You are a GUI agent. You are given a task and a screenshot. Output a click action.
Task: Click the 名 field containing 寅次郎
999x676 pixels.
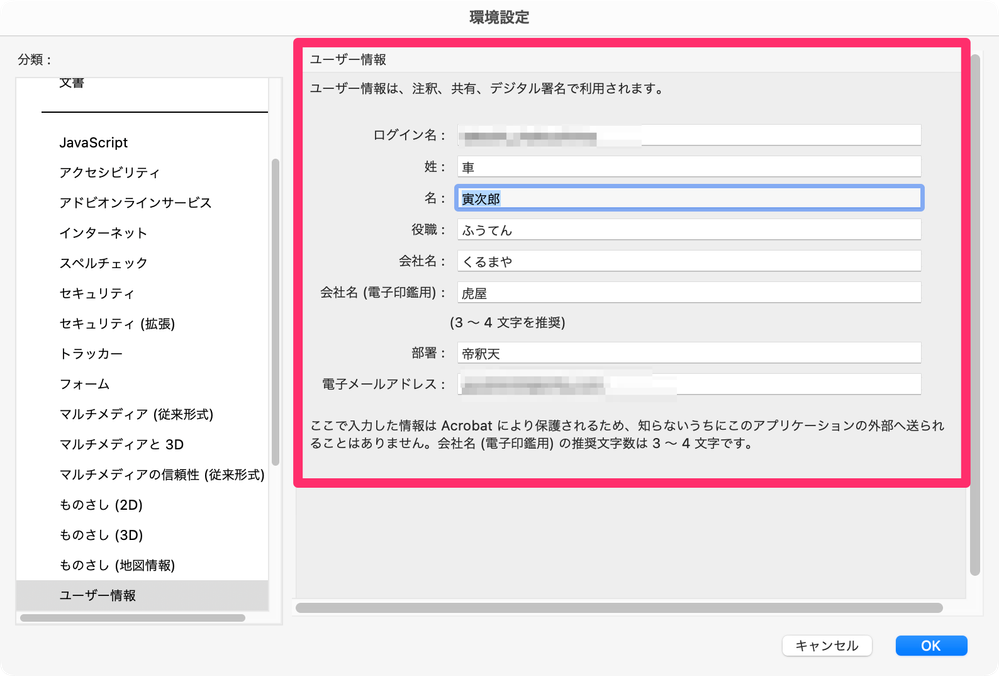(689, 198)
